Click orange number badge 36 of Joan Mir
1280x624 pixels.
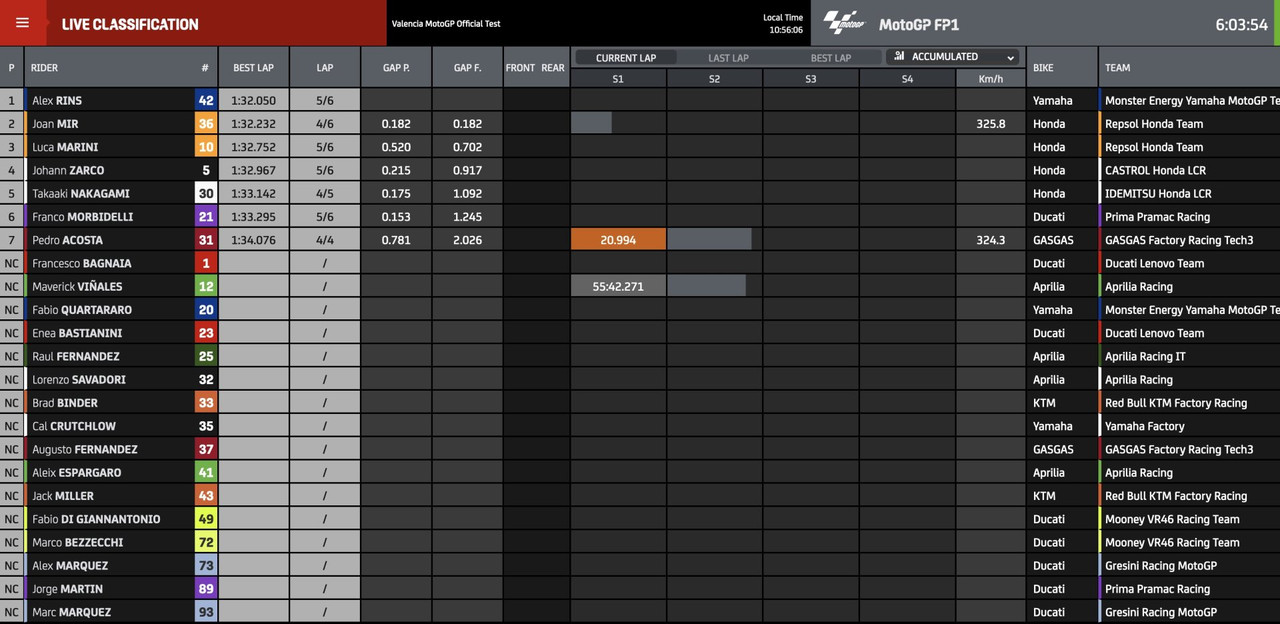click(x=206, y=124)
